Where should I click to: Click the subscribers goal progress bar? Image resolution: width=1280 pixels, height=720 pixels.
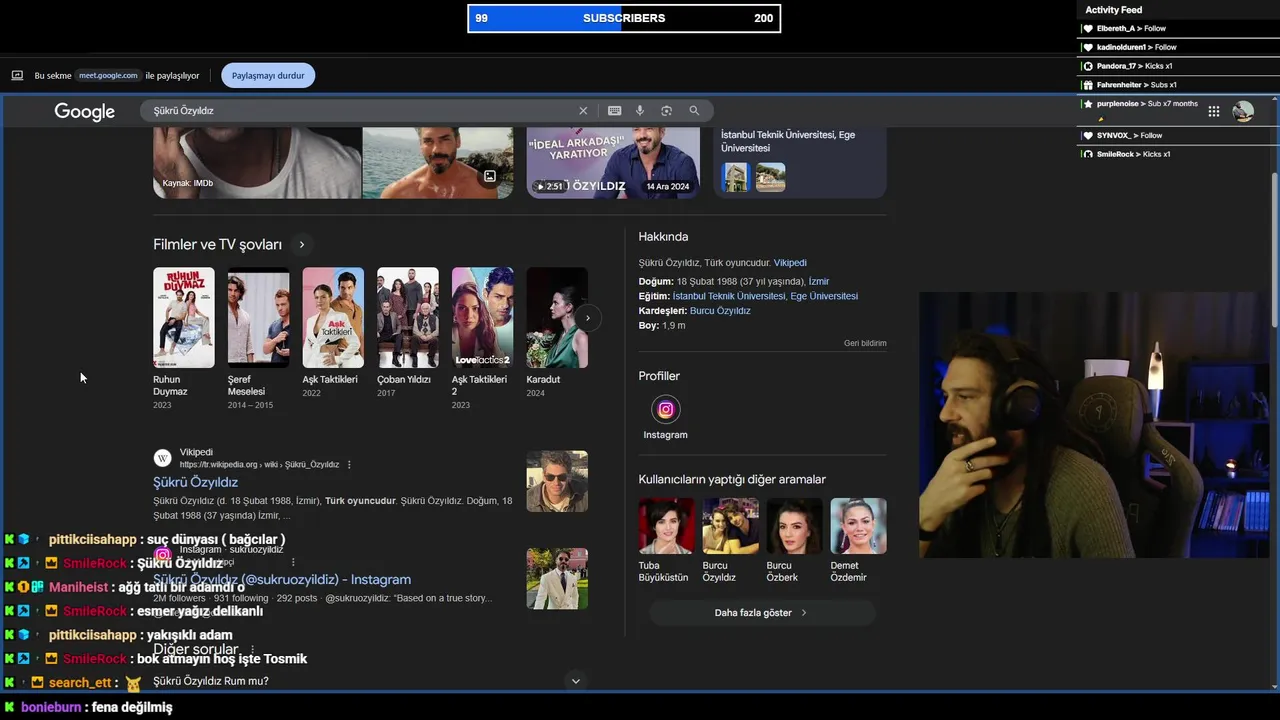point(624,18)
